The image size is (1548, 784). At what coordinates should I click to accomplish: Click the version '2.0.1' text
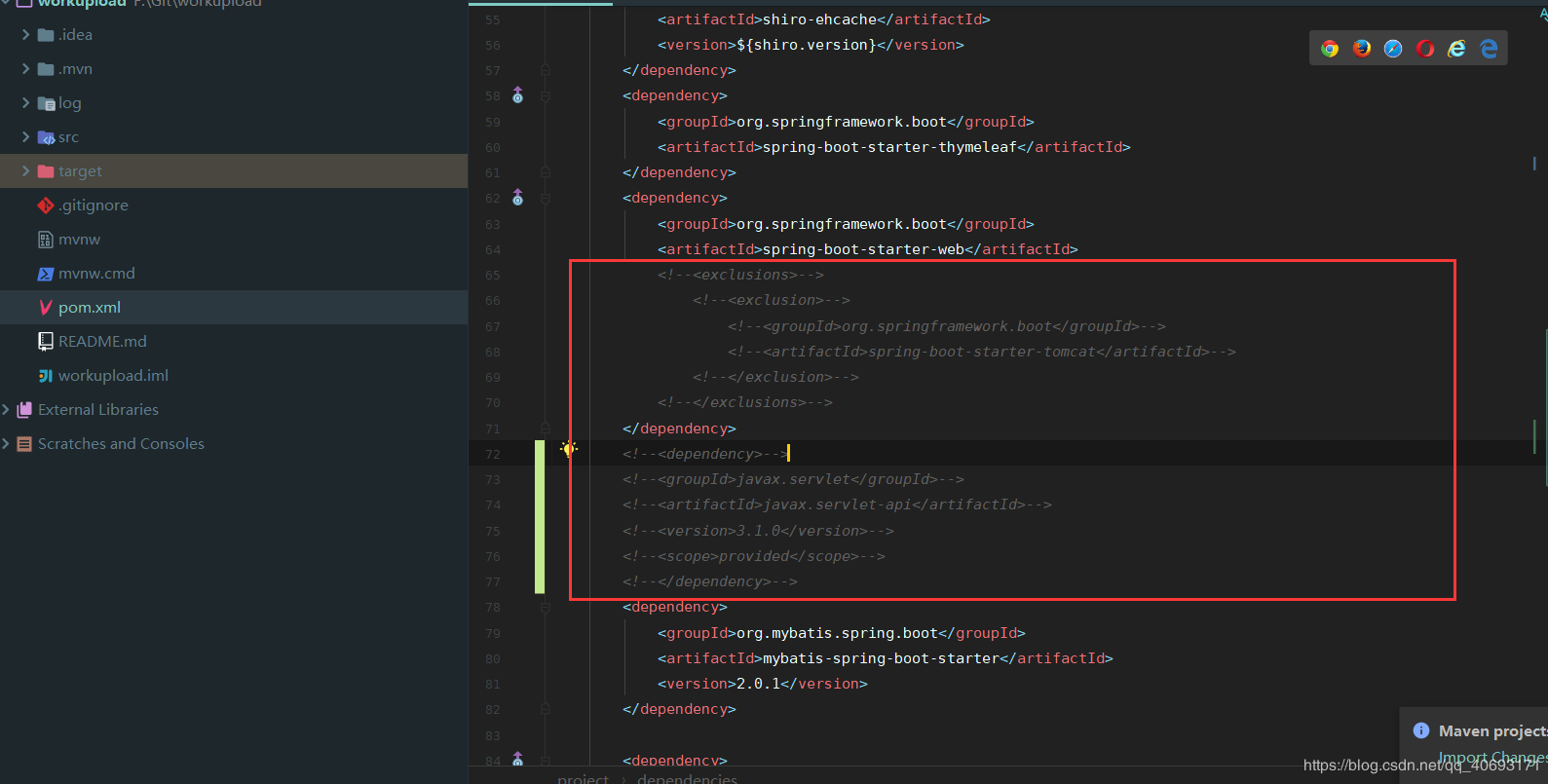(758, 684)
